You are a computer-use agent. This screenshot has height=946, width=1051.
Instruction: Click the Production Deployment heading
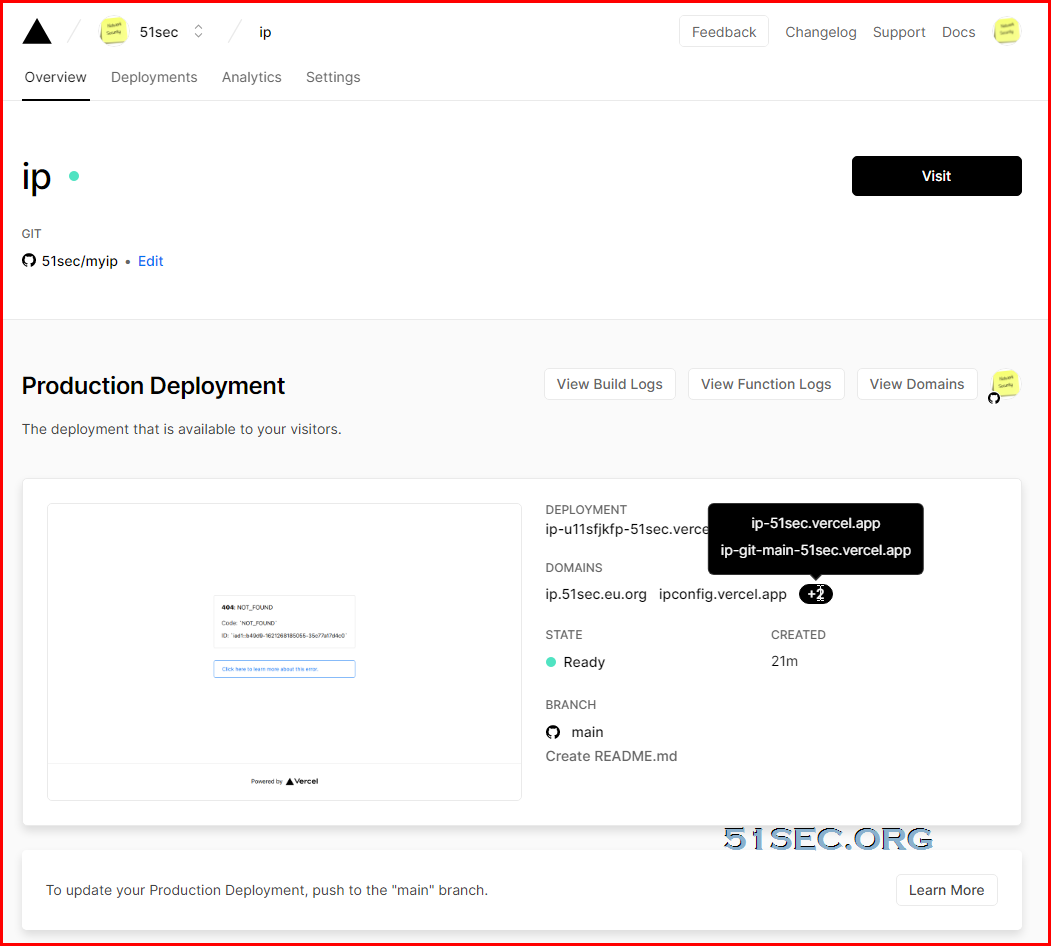coord(153,386)
